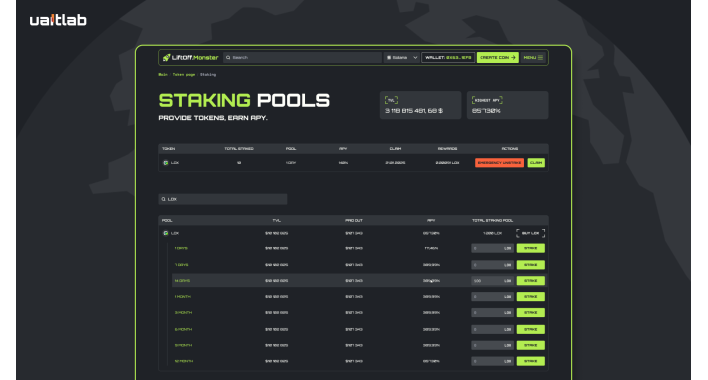Click the LOX token icon in the staked table
The height and width of the screenshot is (380, 708).
tap(166, 162)
